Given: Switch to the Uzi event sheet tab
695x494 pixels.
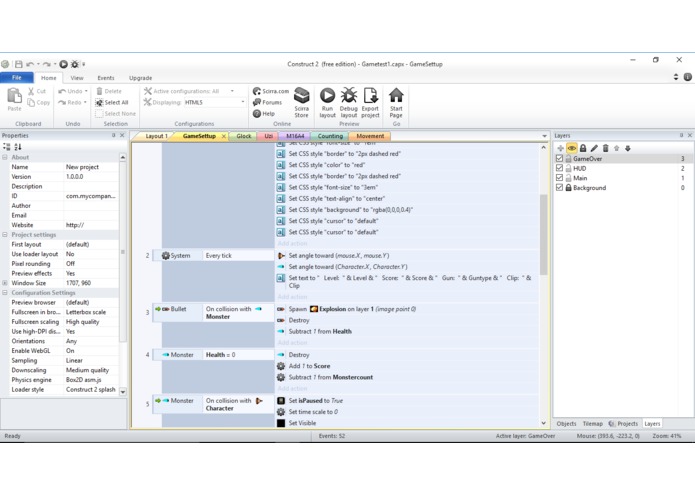Looking at the screenshot, I should click(269, 136).
